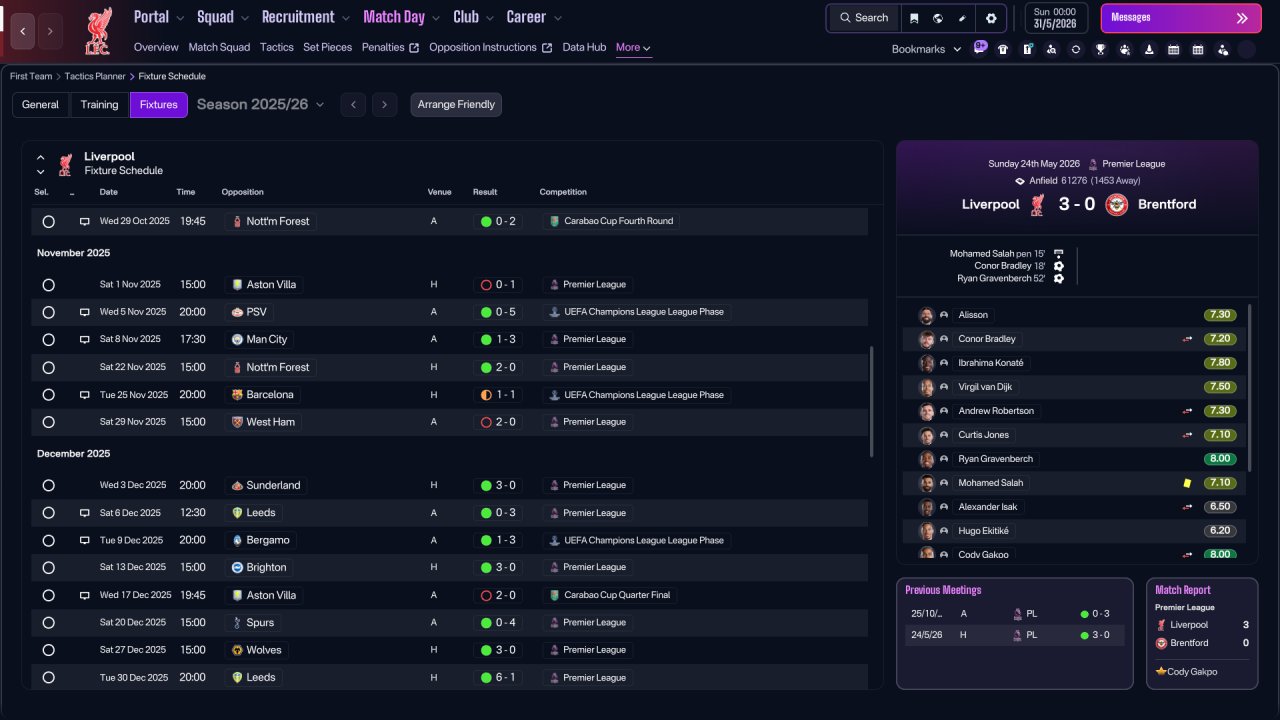Open the 9+ notifications chat icon
This screenshot has height=720, width=1280.
[x=980, y=47]
